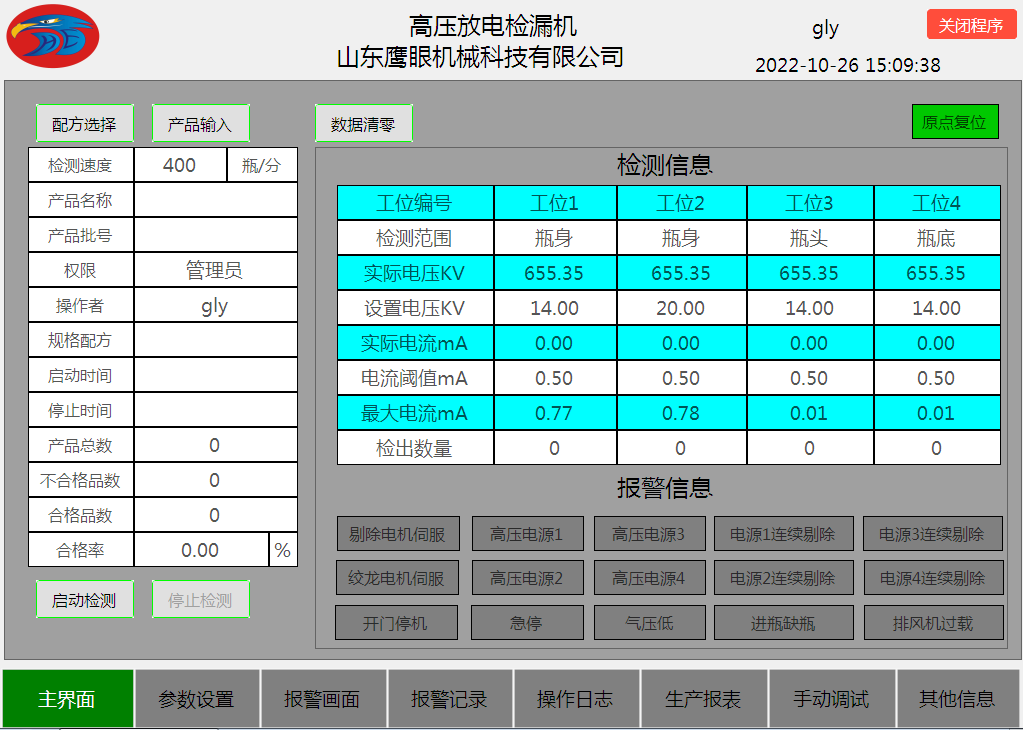Screen dimensions: 1023x730
Task: Click the 产品名称 input field
Action: point(215,200)
